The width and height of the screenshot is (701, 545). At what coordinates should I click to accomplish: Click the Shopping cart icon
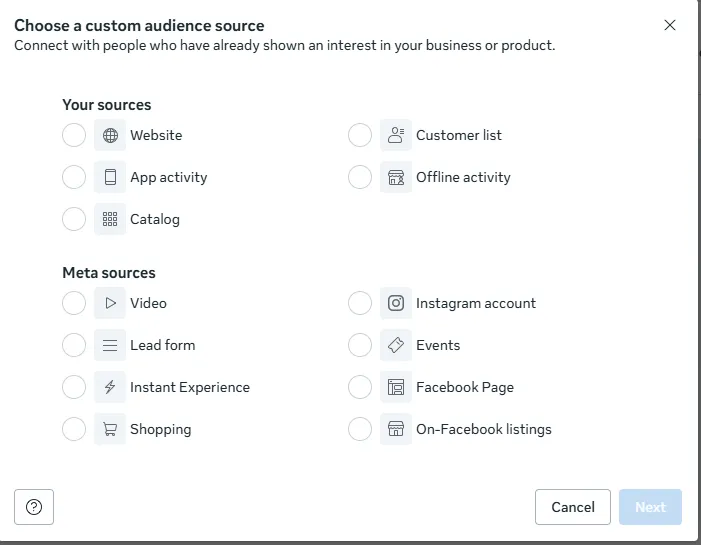[x=110, y=429]
